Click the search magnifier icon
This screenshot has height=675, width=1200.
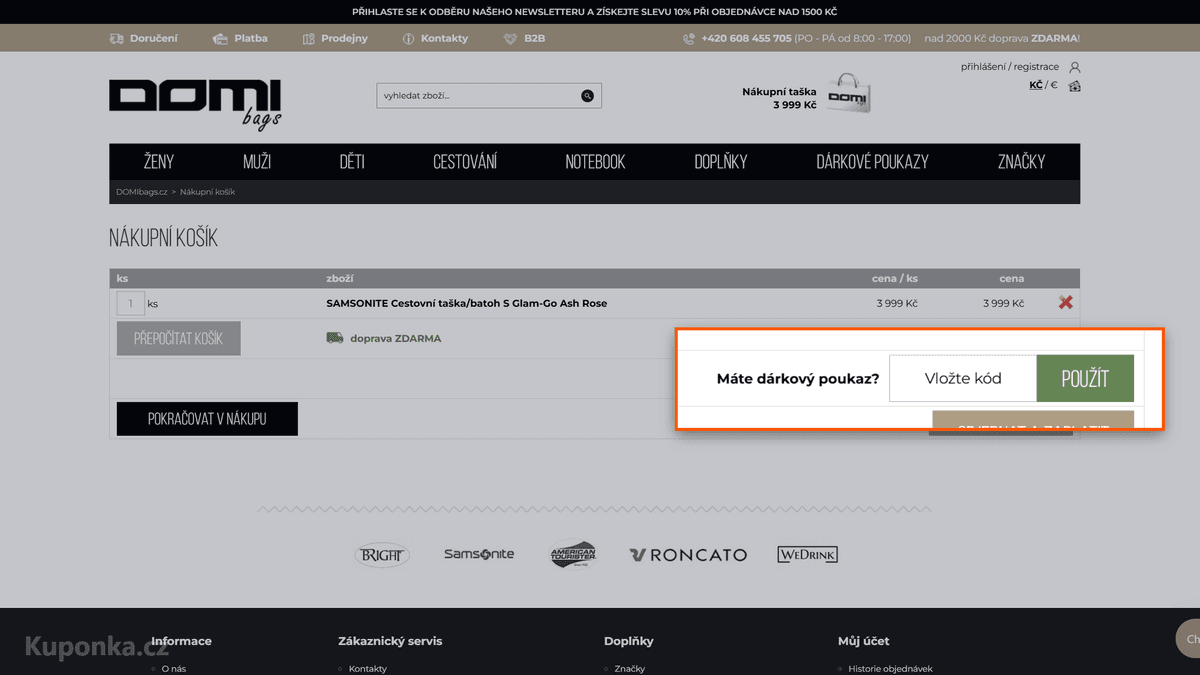click(x=587, y=96)
